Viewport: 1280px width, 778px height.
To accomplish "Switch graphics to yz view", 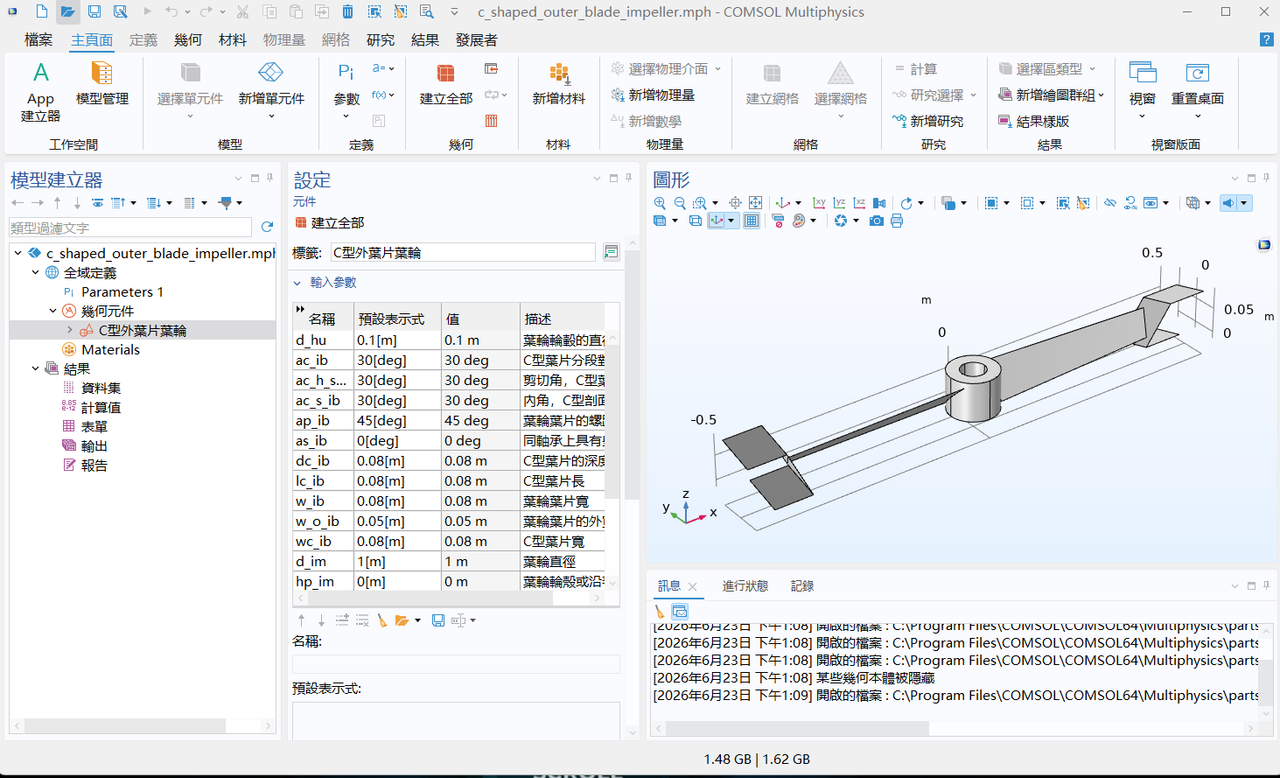I will [x=840, y=203].
